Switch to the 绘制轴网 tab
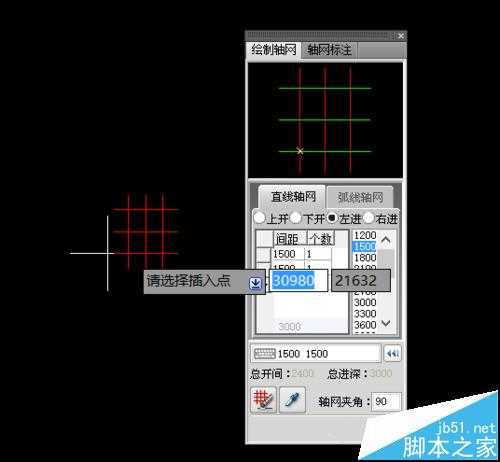Viewport: 500px width, 462px height. click(x=273, y=50)
